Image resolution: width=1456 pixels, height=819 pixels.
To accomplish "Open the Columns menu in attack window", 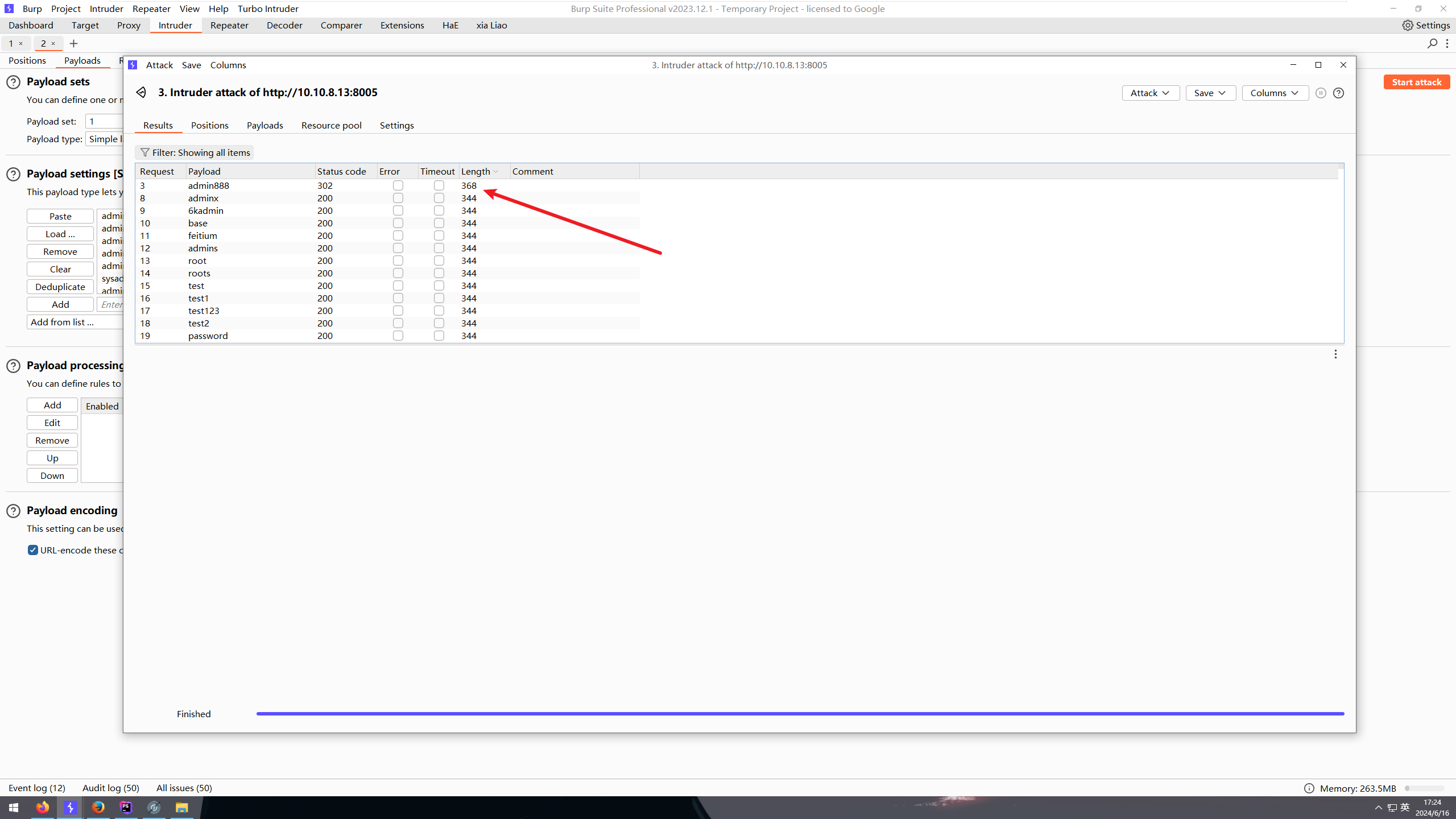I will [228, 65].
